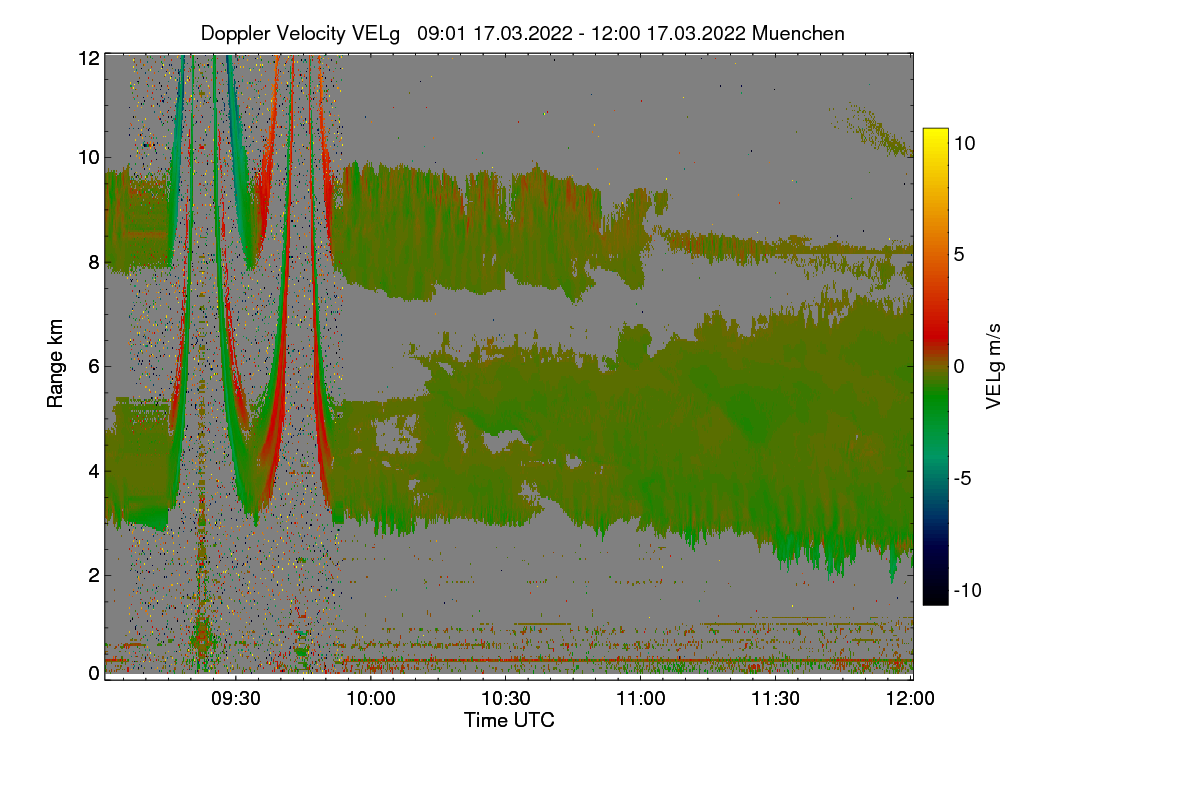Image resolution: width=1200 pixels, height=800 pixels.
Task: Click the range axis label 8
Action: tap(93, 262)
